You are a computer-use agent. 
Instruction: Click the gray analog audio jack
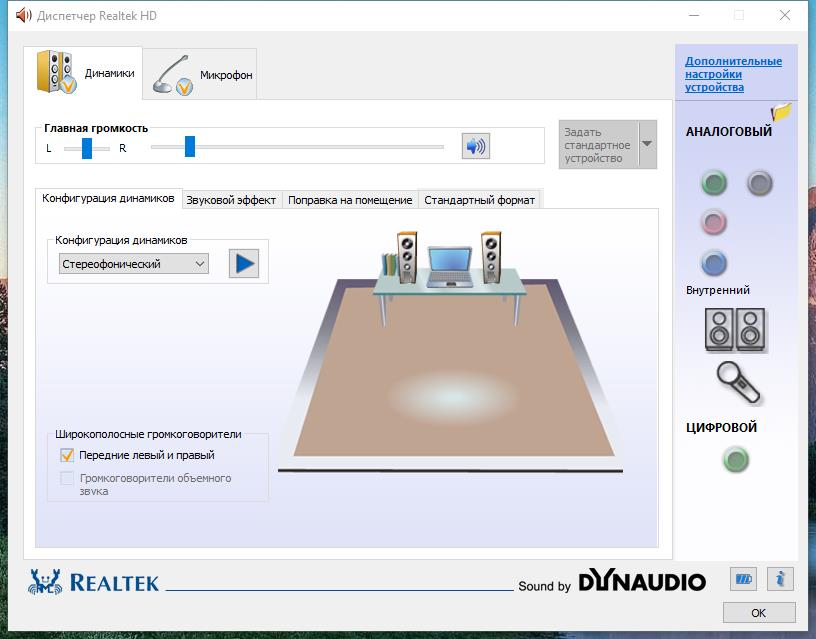click(x=760, y=183)
